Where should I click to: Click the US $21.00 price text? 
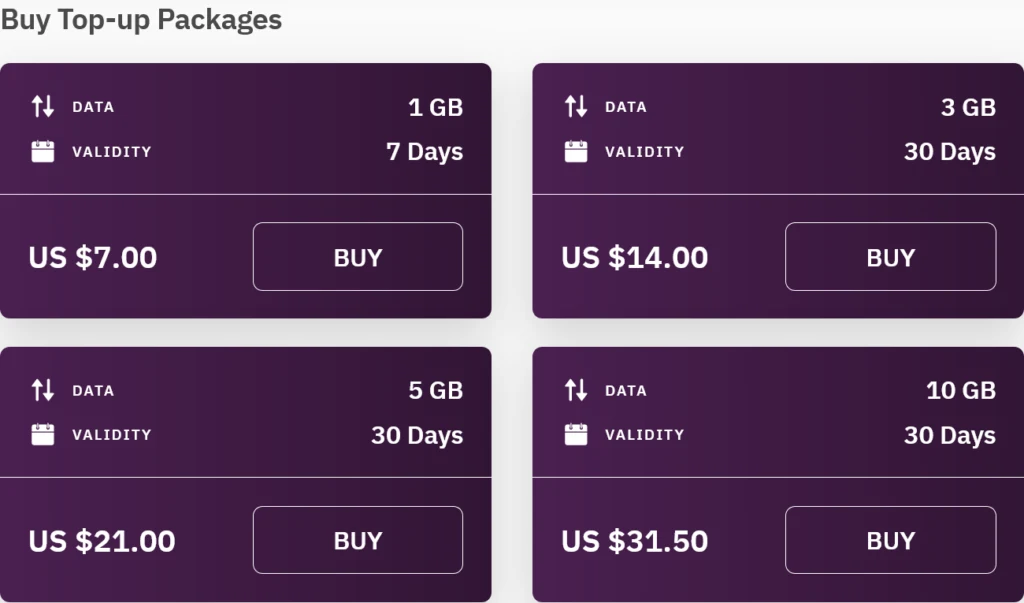point(102,541)
